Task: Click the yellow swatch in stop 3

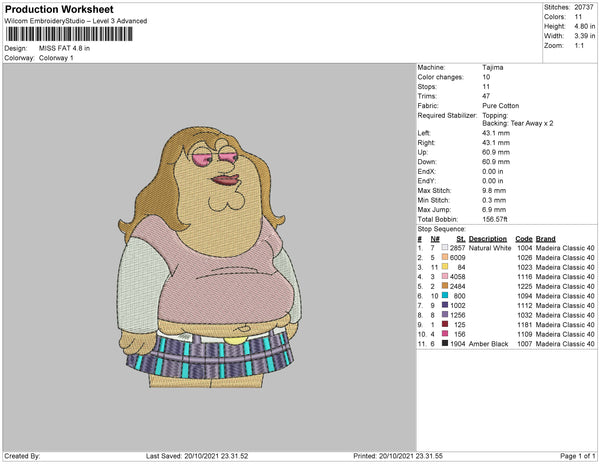Action: (446, 268)
